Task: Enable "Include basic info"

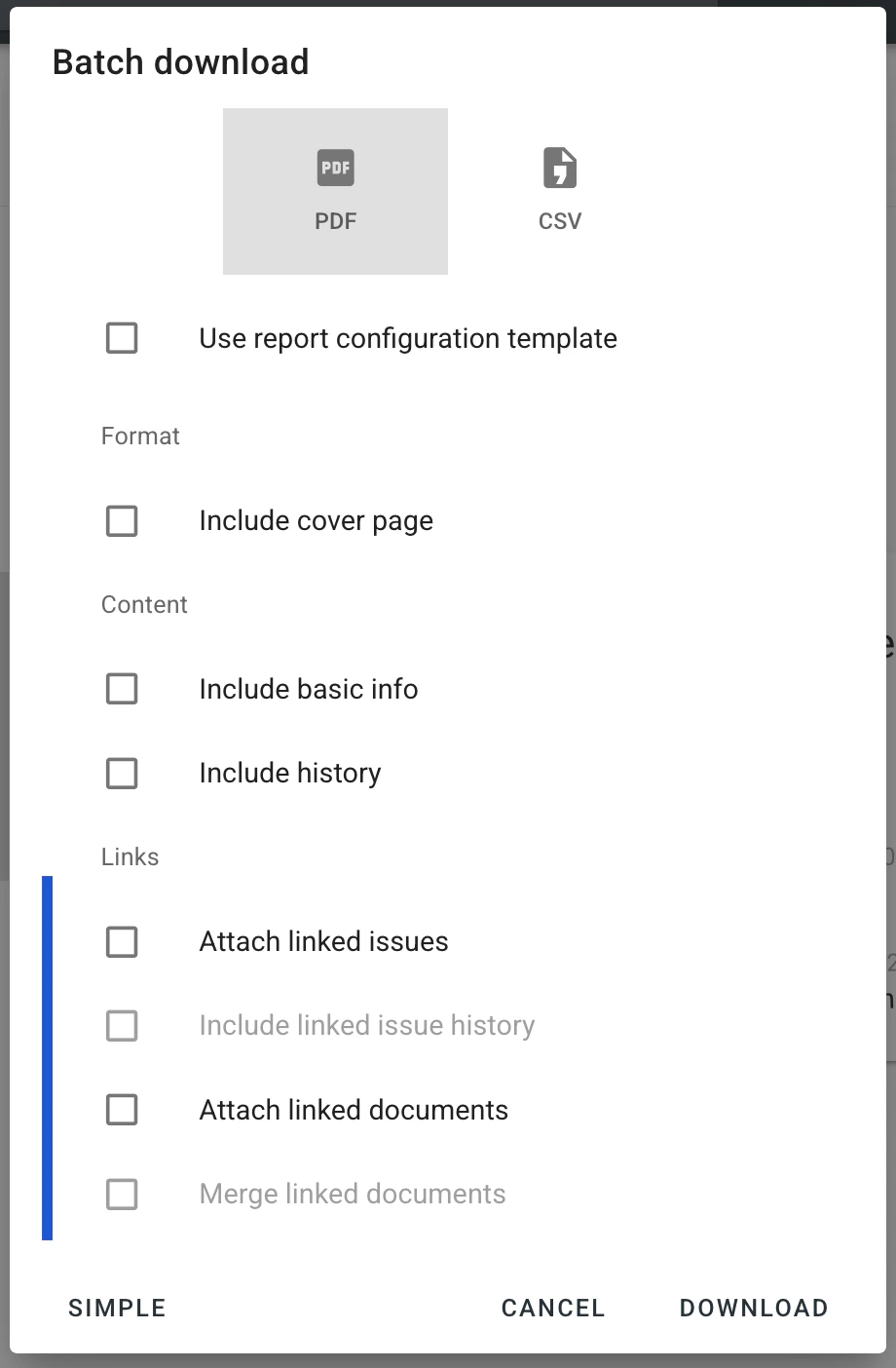Action: [121, 689]
